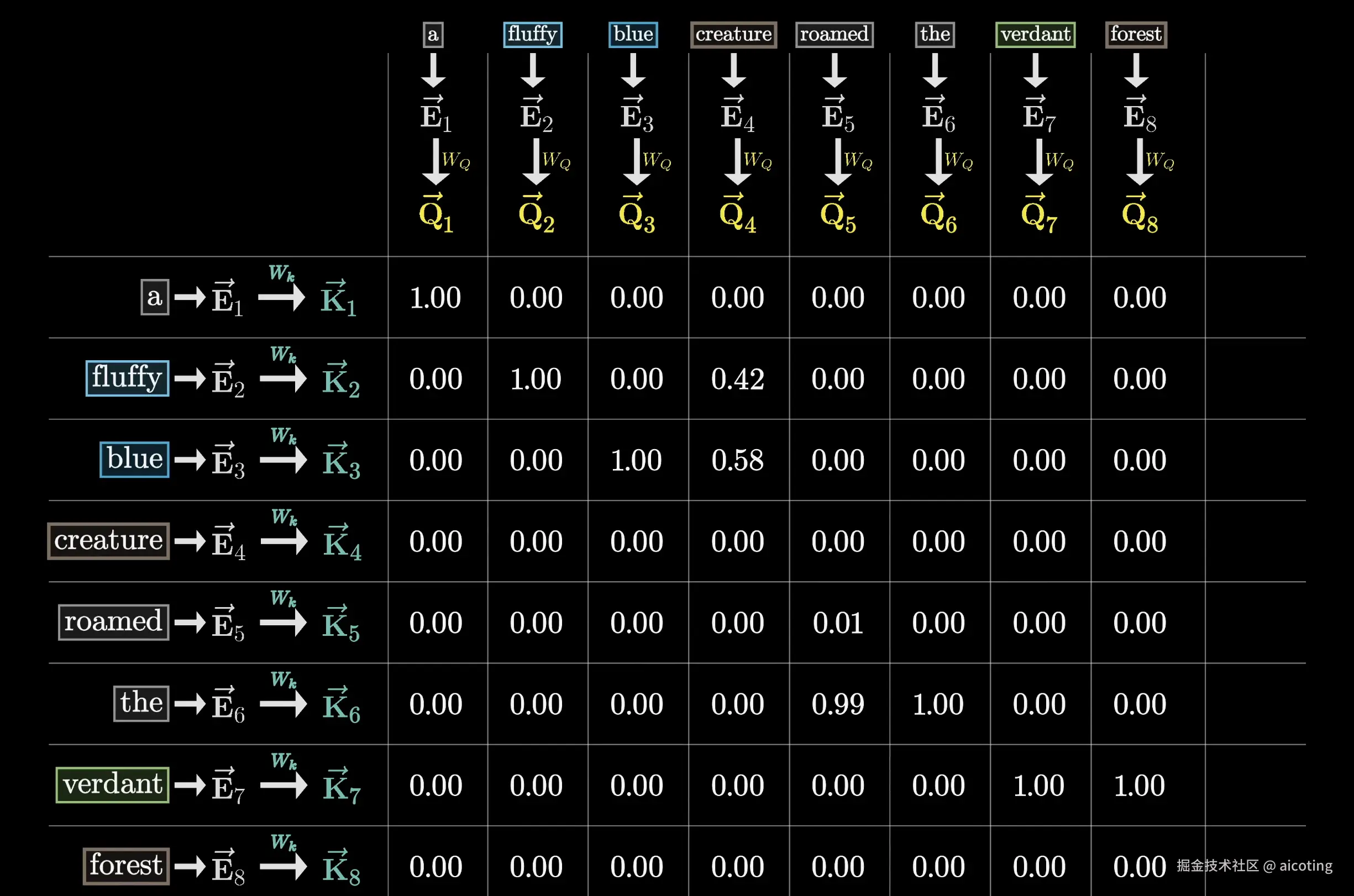Click the 0.01 value in roamed row
Screen dimensions: 1354x896
pyautogui.click(x=837, y=623)
